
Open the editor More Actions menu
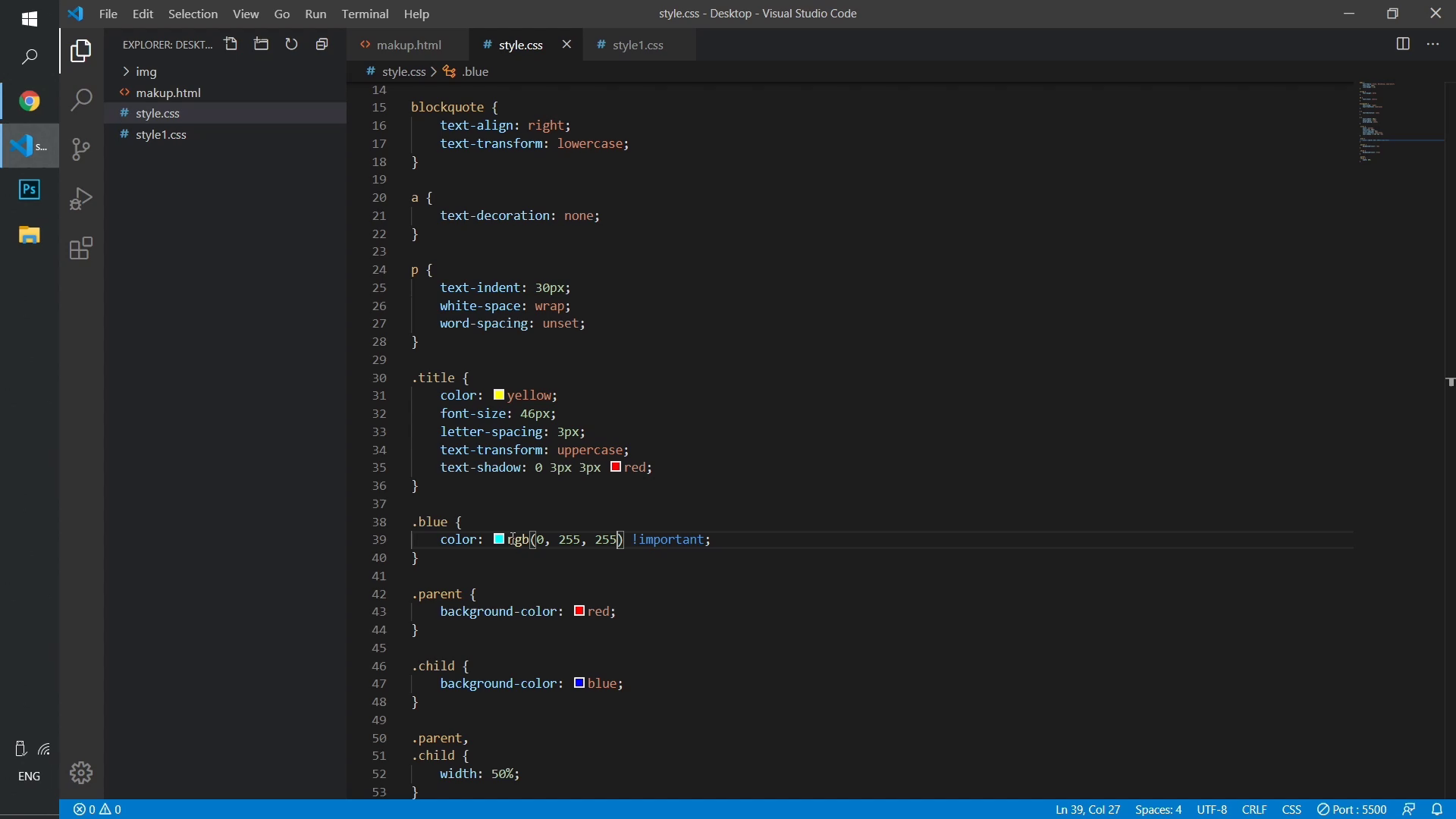pos(1433,45)
